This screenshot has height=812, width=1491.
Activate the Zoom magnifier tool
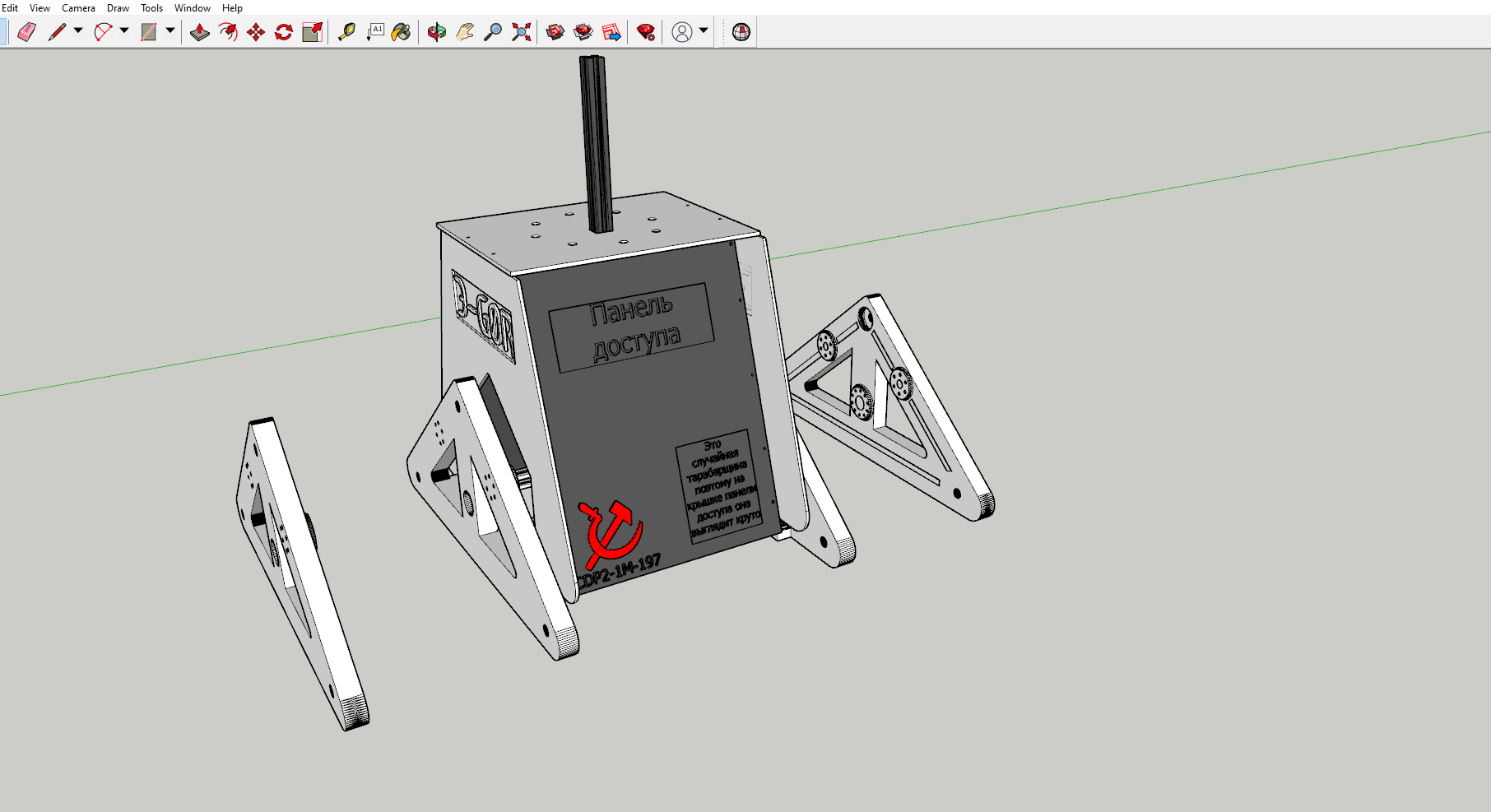coord(493,32)
